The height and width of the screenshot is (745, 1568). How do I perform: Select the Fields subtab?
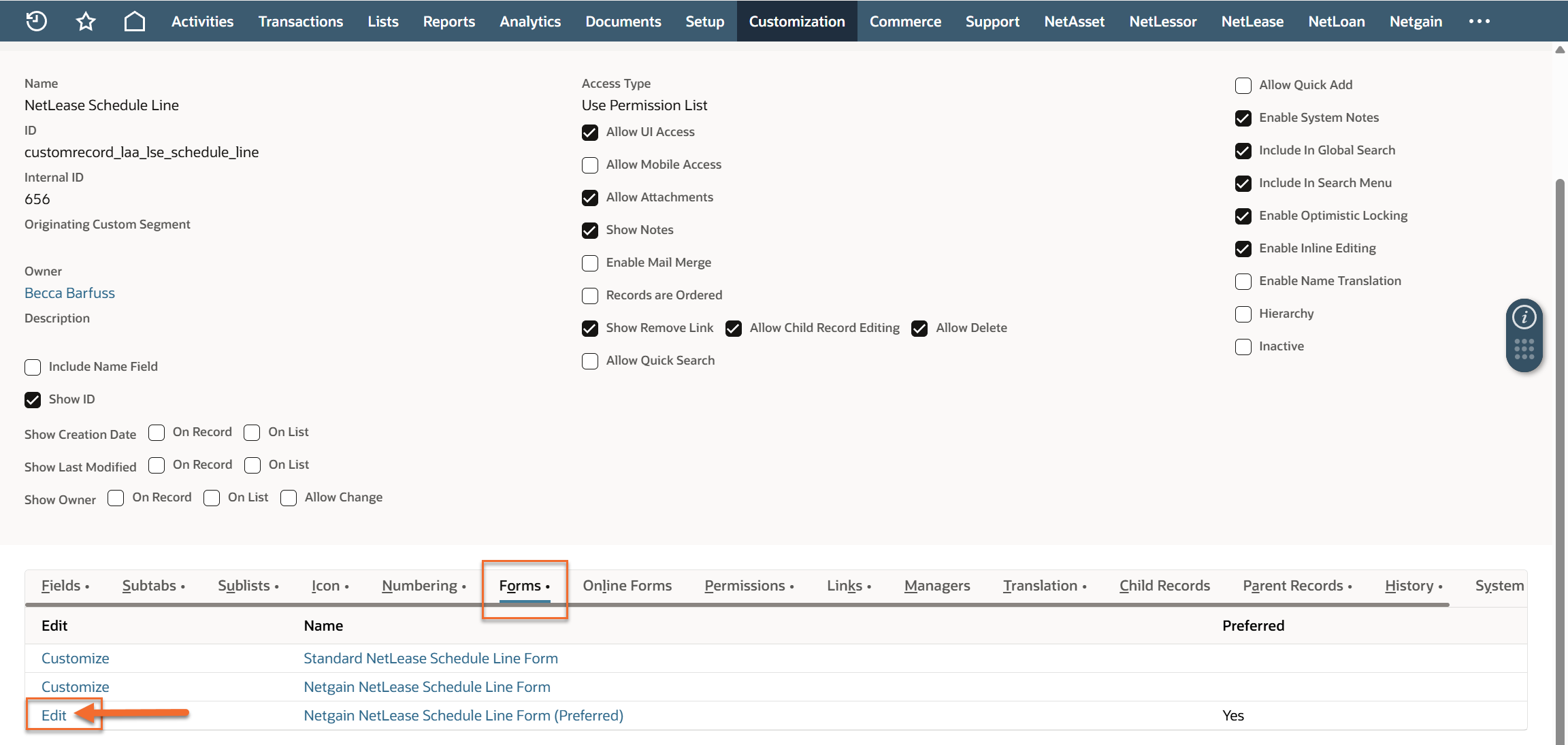pyautogui.click(x=61, y=586)
